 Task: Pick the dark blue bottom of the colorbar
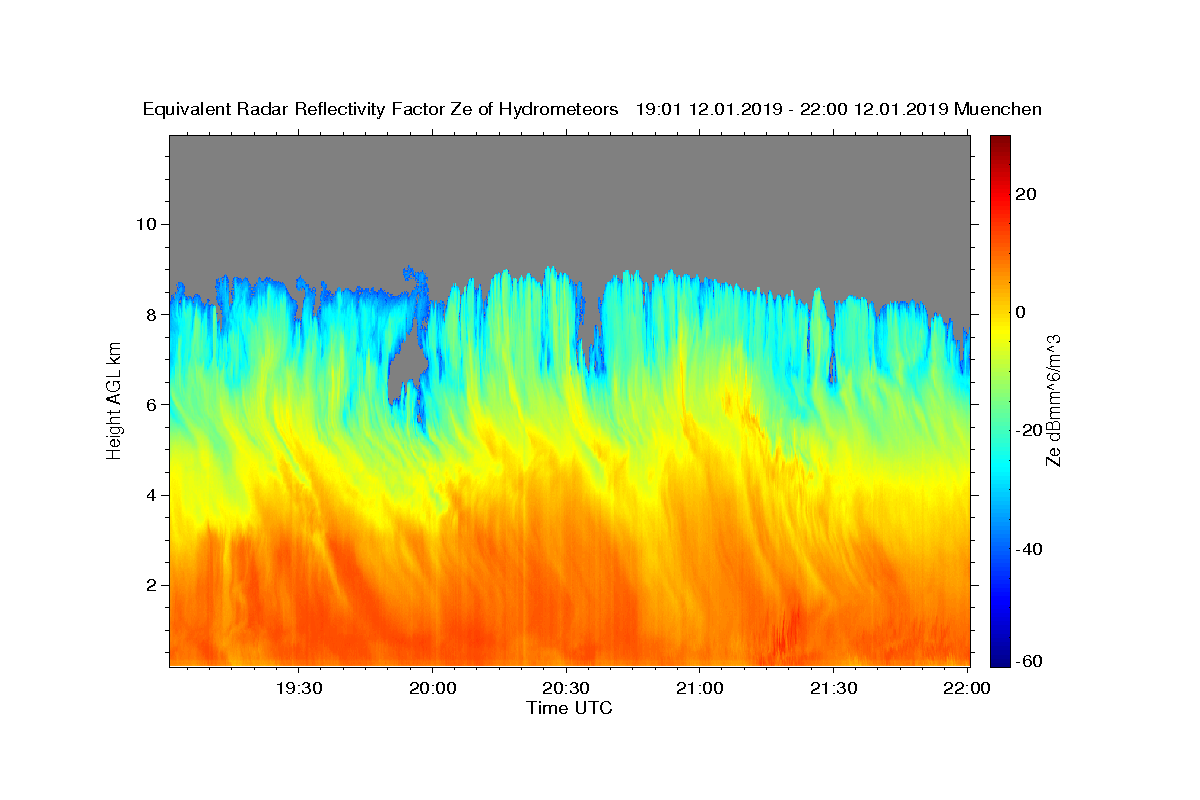(x=1000, y=658)
